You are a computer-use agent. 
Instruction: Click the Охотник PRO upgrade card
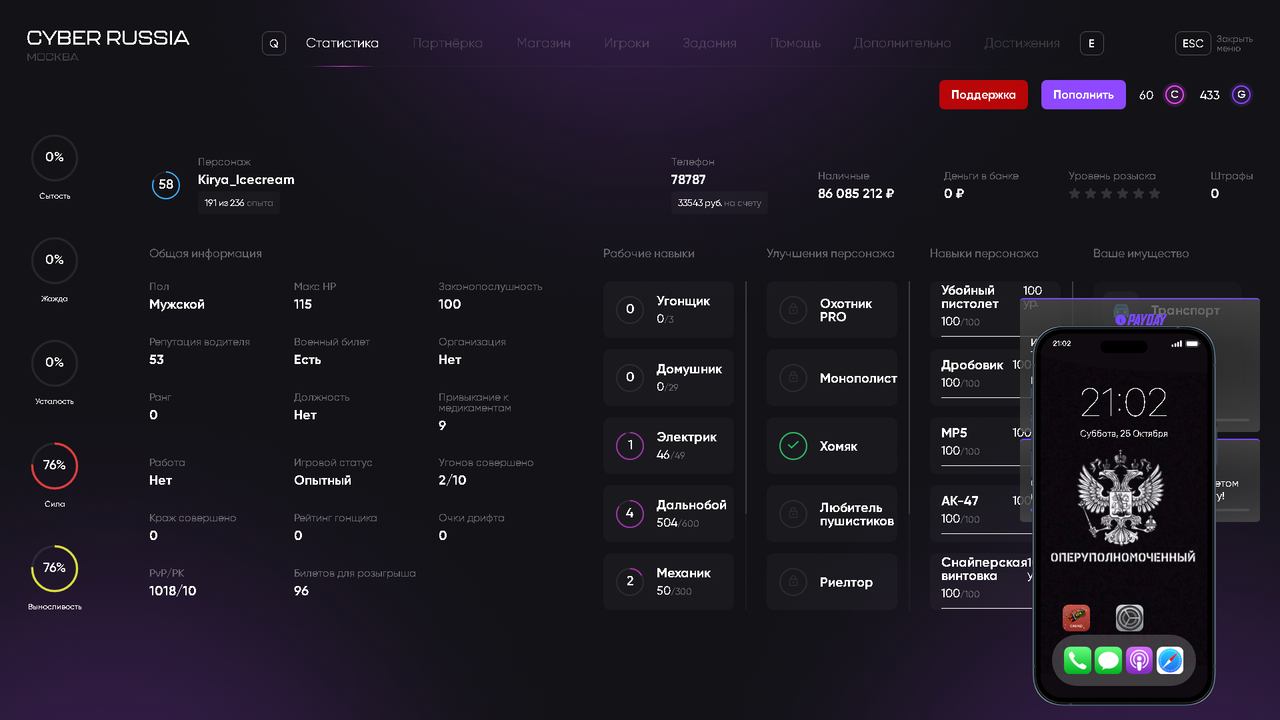pyautogui.click(x=832, y=310)
